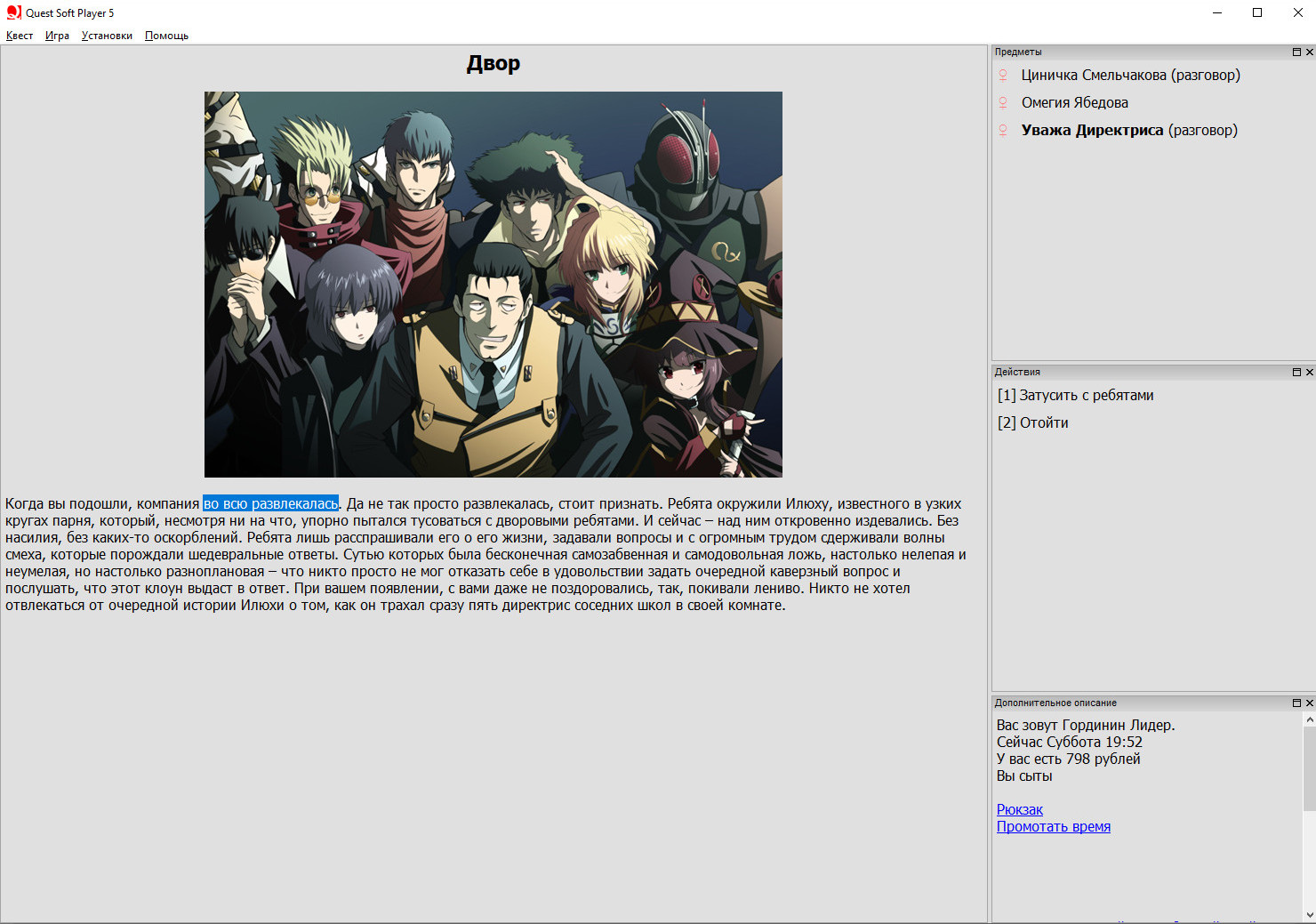The width and height of the screenshot is (1316, 924).
Task: Open the Рюкзак link
Action: [x=1019, y=810]
